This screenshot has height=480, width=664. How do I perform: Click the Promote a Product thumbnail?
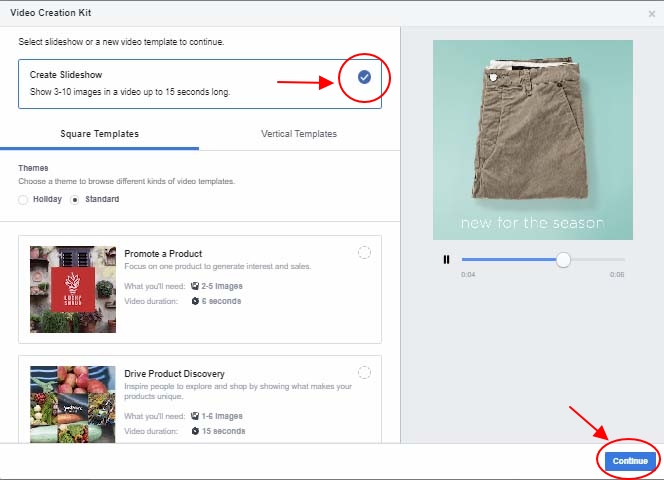[72, 289]
